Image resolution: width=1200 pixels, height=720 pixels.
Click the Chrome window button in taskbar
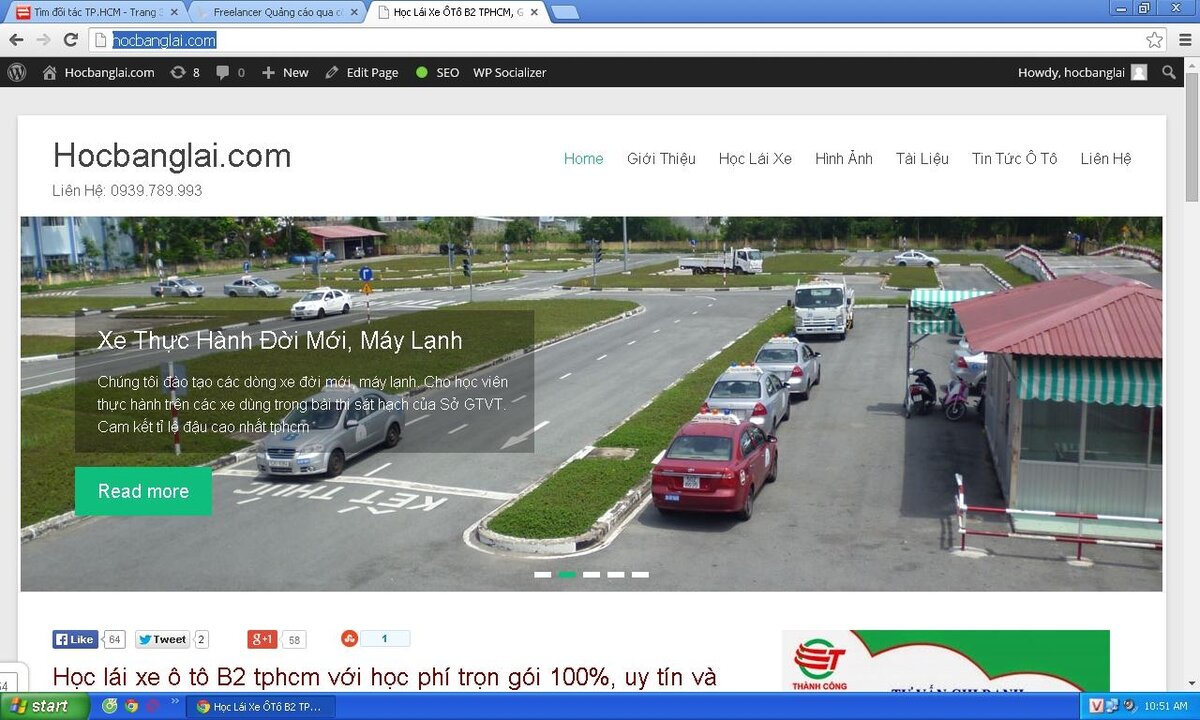point(261,706)
